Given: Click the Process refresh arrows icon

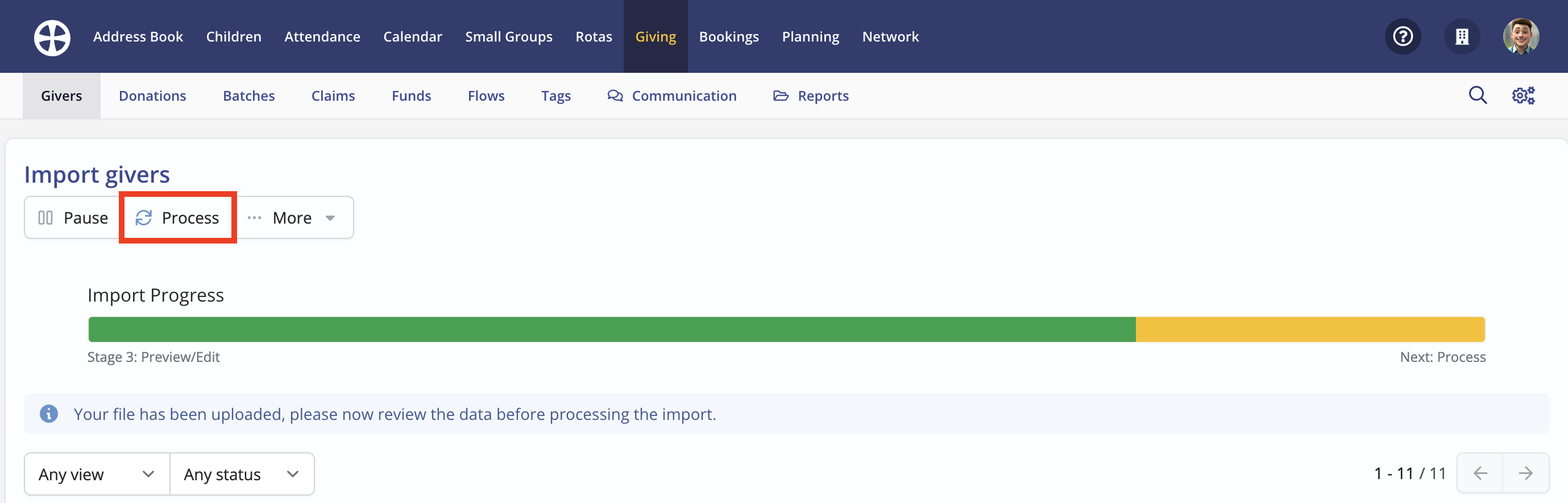Looking at the screenshot, I should pos(144,217).
